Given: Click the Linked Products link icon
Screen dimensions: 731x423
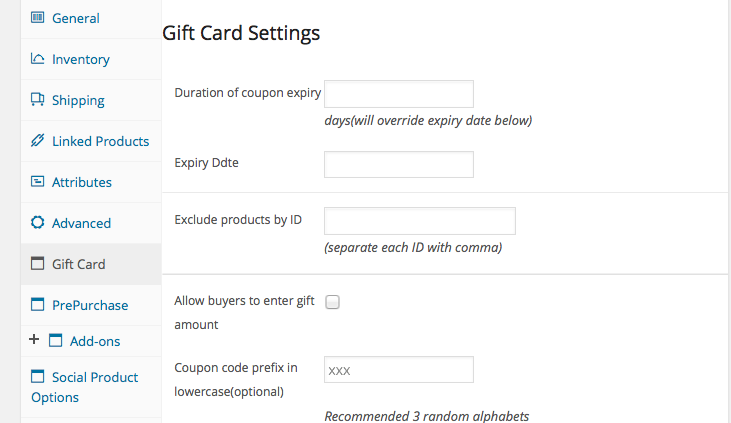Looking at the screenshot, I should [38, 141].
